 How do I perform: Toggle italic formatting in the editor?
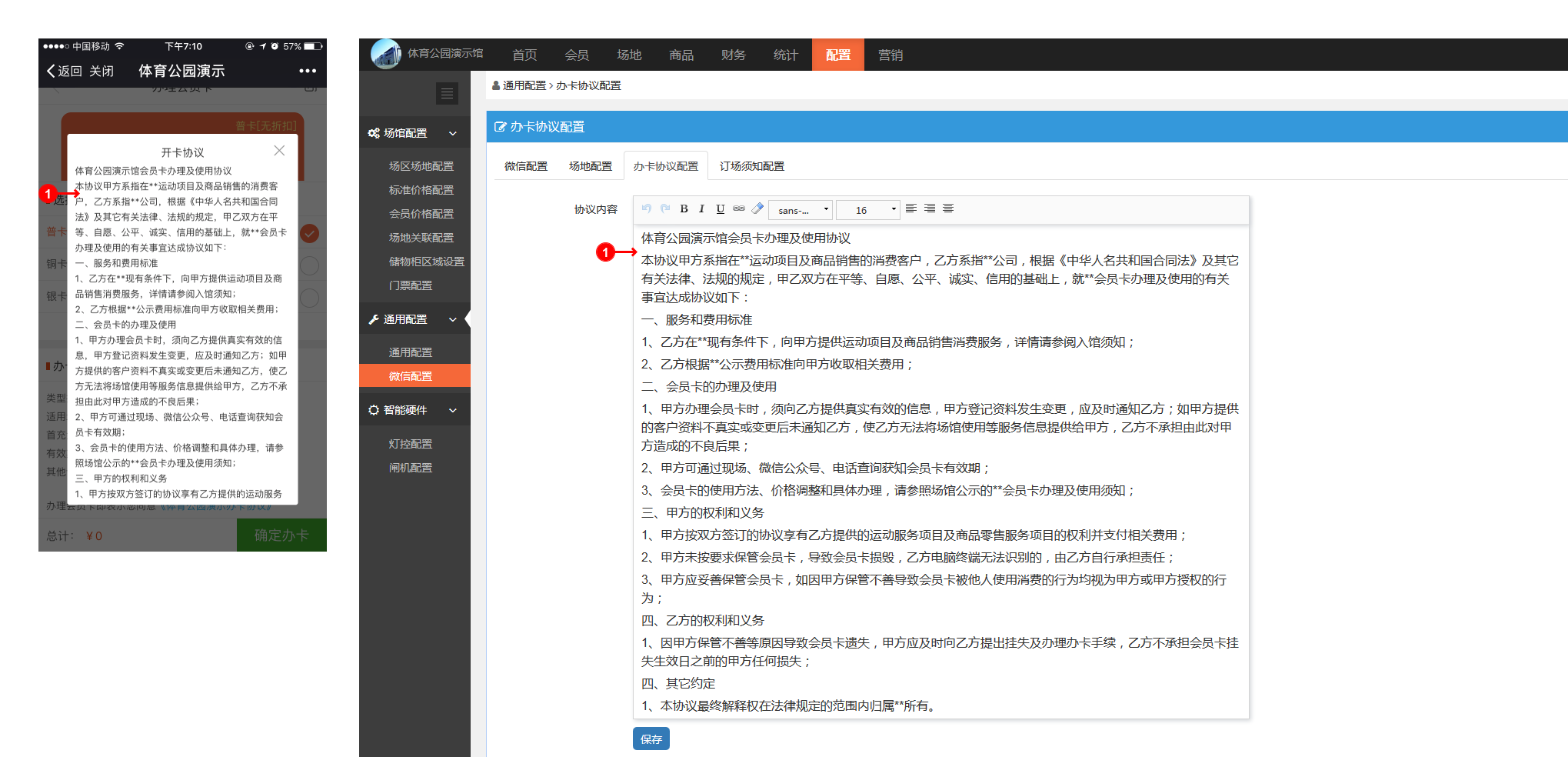click(x=701, y=208)
